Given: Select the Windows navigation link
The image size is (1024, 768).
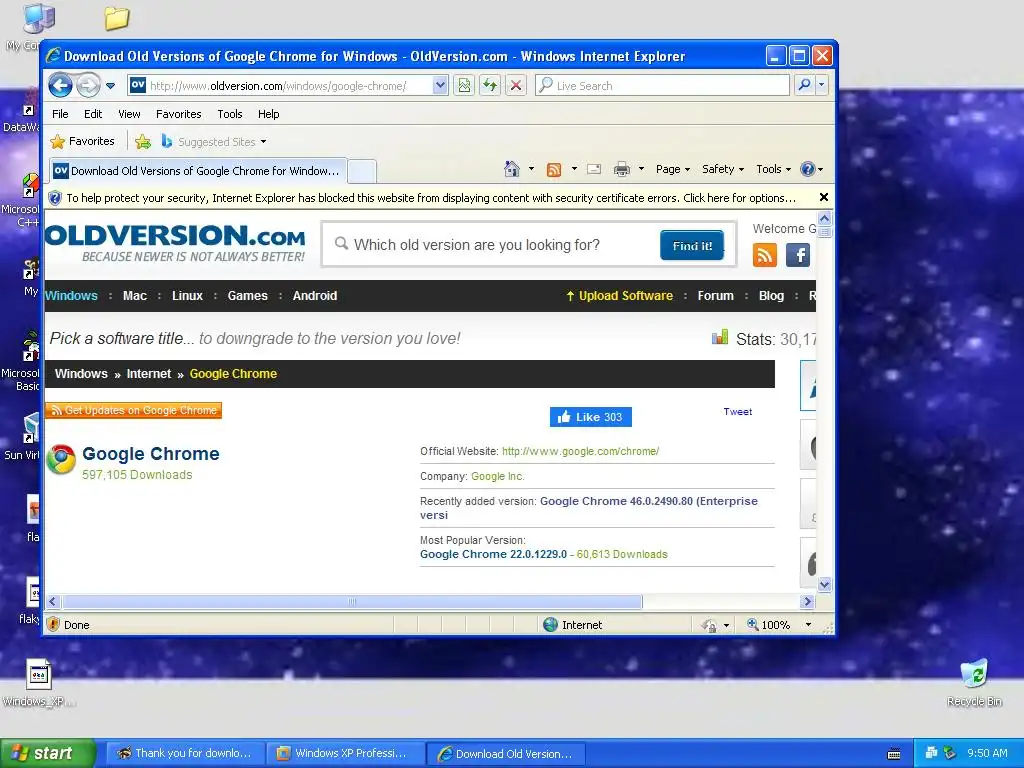Looking at the screenshot, I should pyautogui.click(x=71, y=296).
